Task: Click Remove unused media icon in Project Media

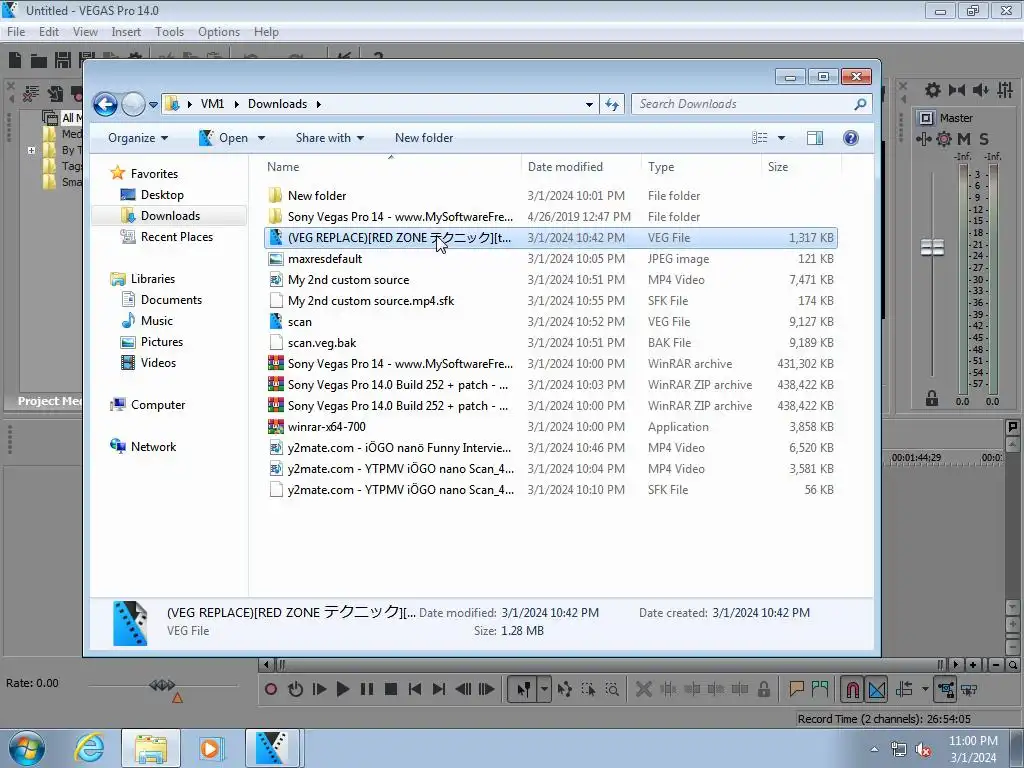Action: (x=30, y=93)
